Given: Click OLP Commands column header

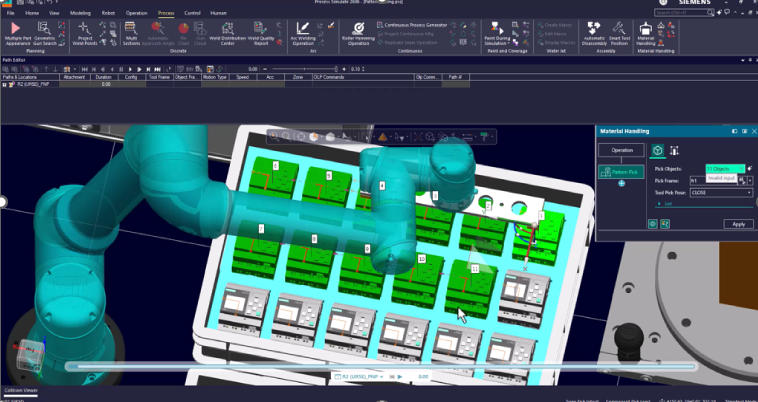Looking at the screenshot, I should 363,77.
